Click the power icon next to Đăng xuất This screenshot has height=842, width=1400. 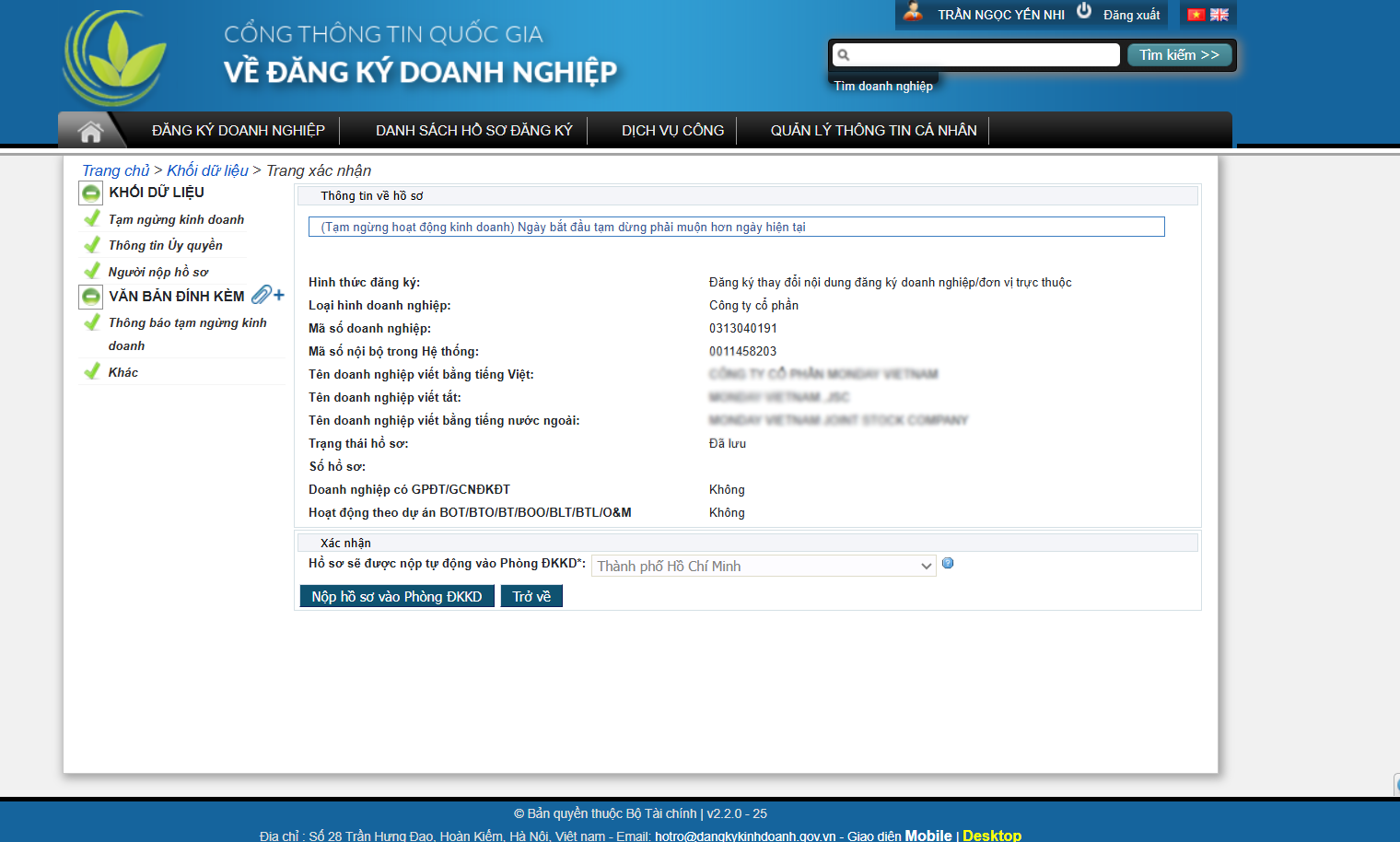(1084, 11)
